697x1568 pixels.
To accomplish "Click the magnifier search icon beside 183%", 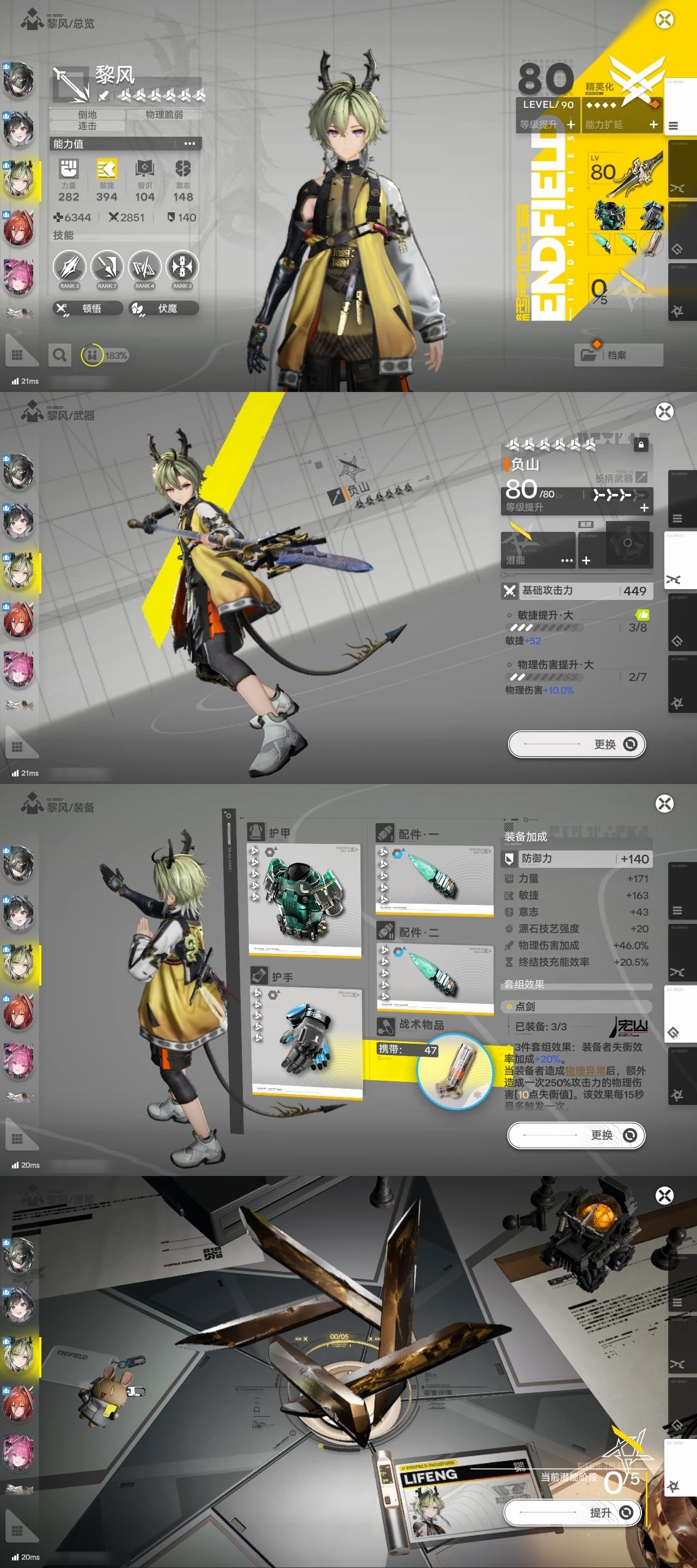I will click(59, 355).
